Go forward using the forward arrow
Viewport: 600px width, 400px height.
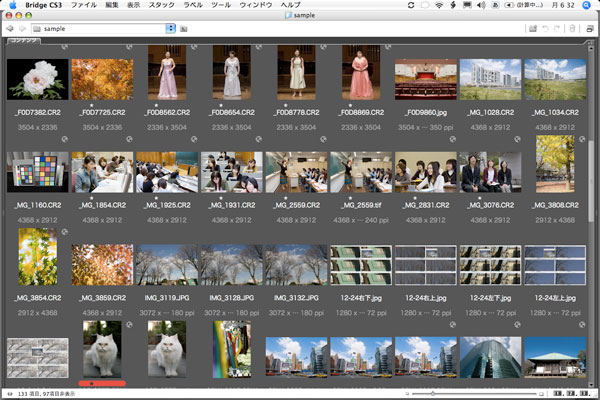tap(23, 29)
